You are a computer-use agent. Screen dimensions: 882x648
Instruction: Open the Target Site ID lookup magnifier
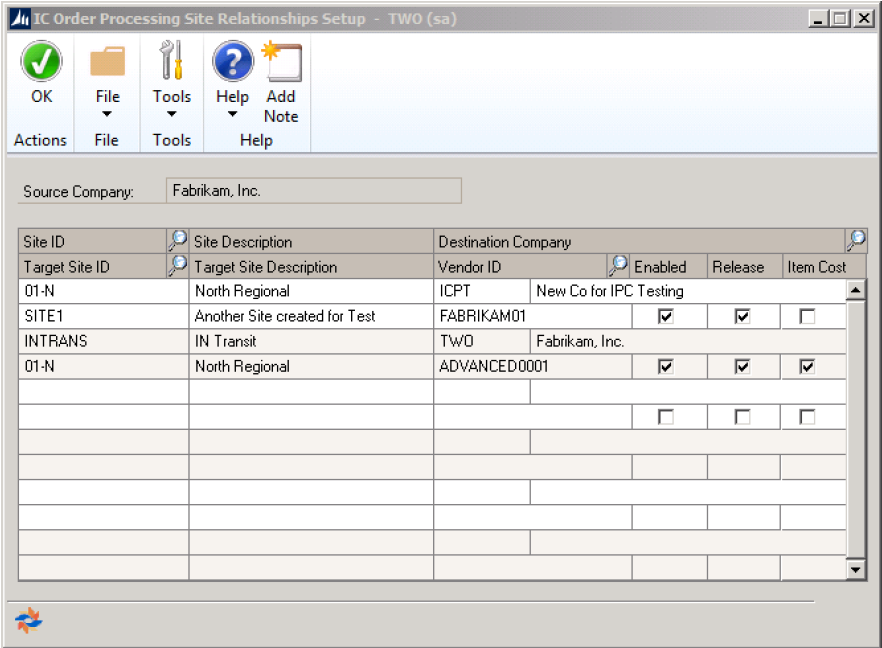(x=177, y=266)
